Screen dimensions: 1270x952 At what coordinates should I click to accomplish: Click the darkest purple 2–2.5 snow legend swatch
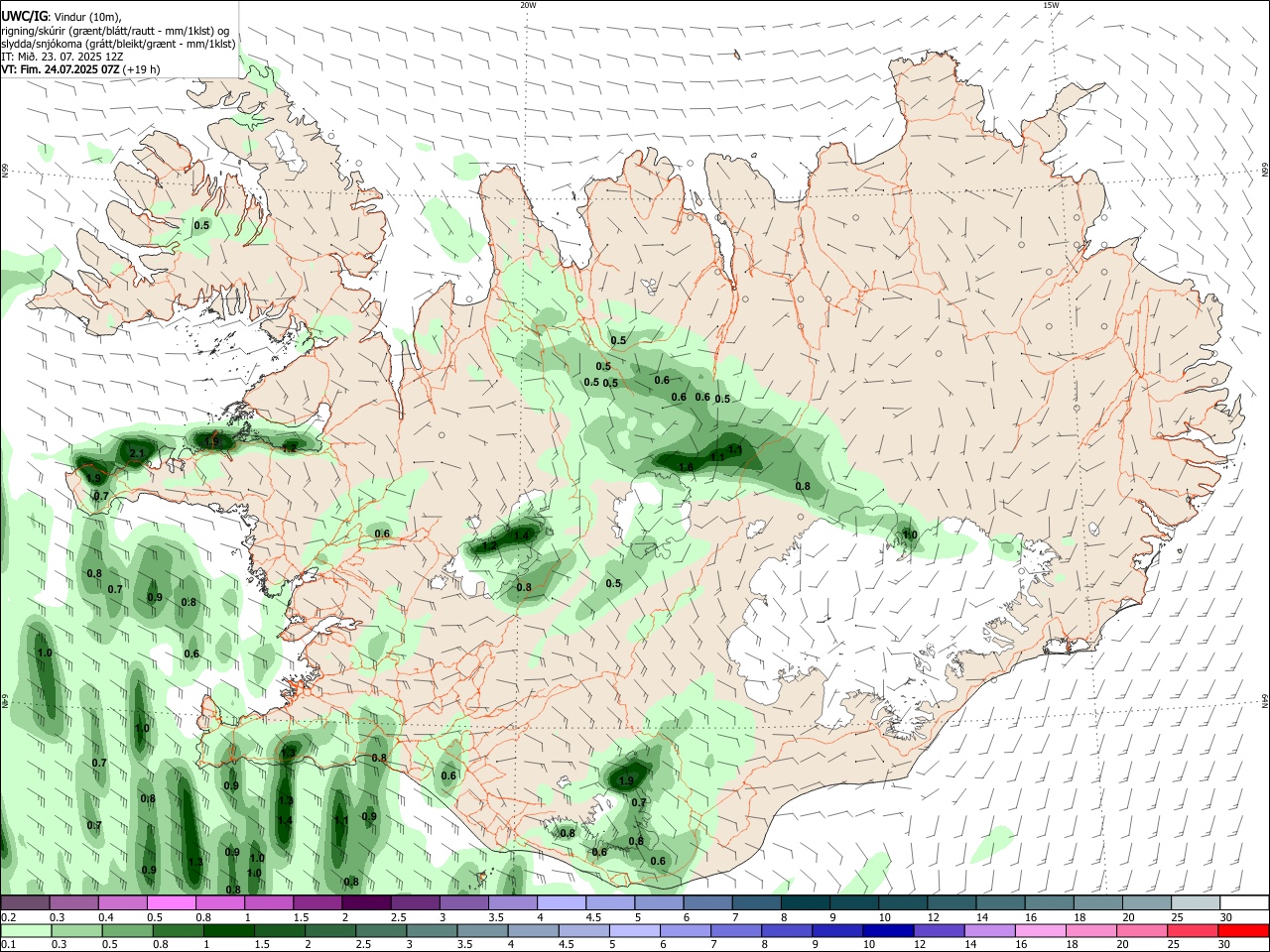tap(365, 903)
